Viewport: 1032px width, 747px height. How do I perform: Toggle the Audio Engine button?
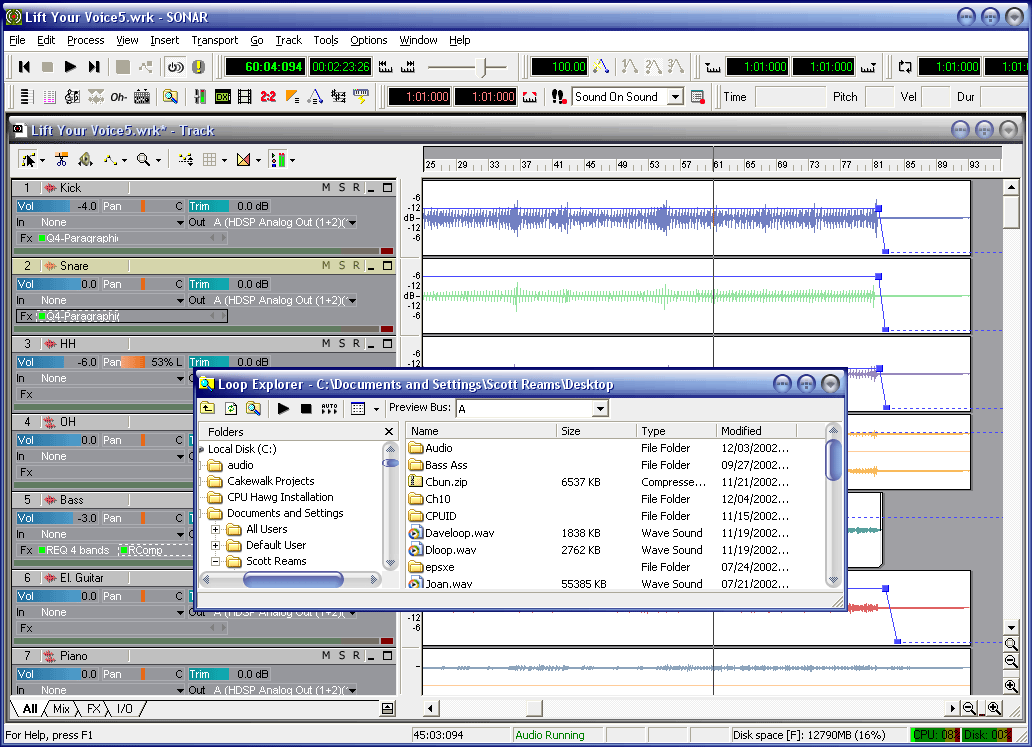point(175,67)
